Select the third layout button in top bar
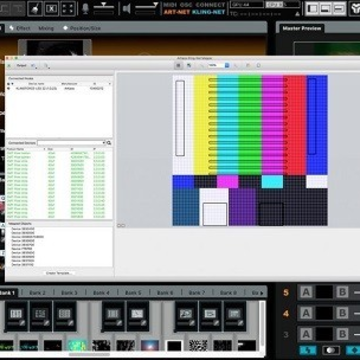The width and height of the screenshot is (360, 360). pyautogui.click(x=339, y=9)
